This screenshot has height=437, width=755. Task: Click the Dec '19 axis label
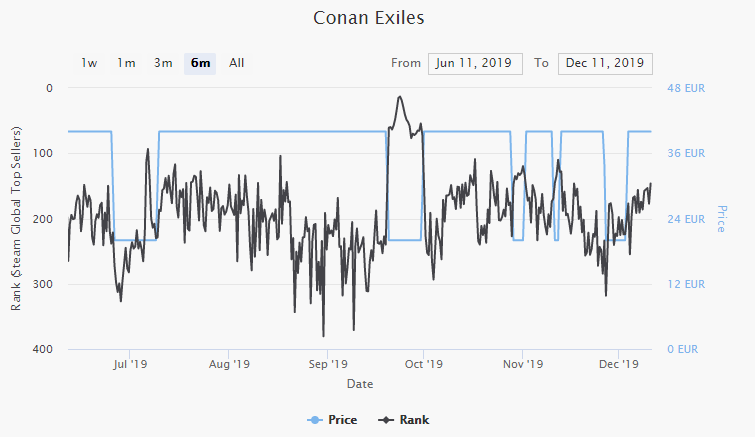click(x=619, y=365)
